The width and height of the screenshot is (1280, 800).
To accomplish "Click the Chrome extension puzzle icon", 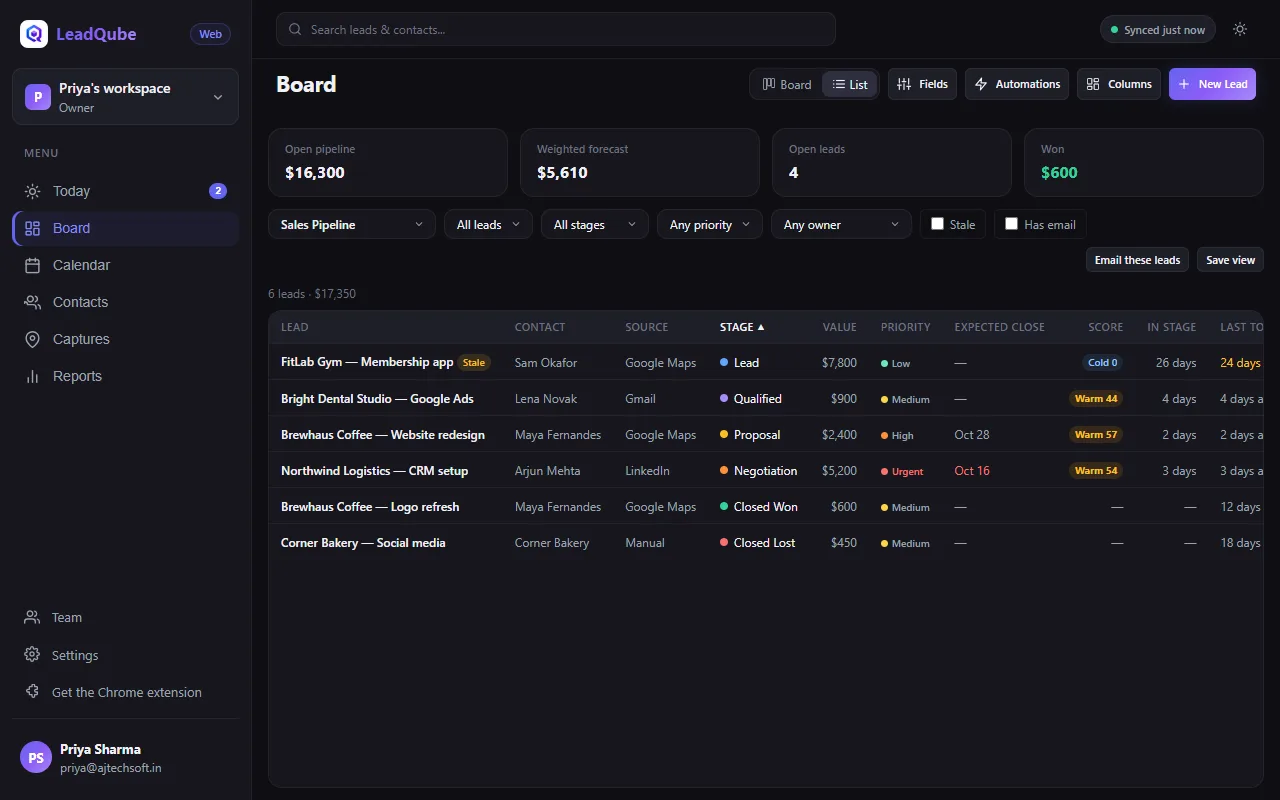I will coord(32,692).
